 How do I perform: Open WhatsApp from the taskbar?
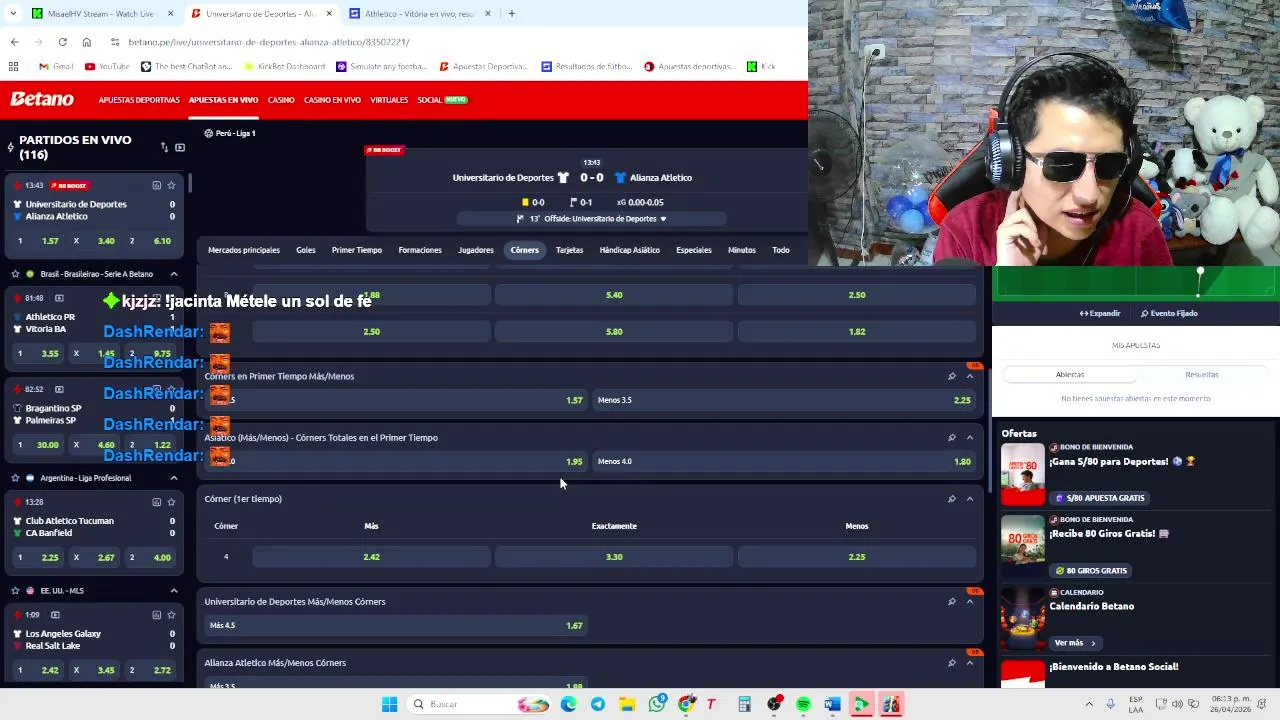click(657, 704)
